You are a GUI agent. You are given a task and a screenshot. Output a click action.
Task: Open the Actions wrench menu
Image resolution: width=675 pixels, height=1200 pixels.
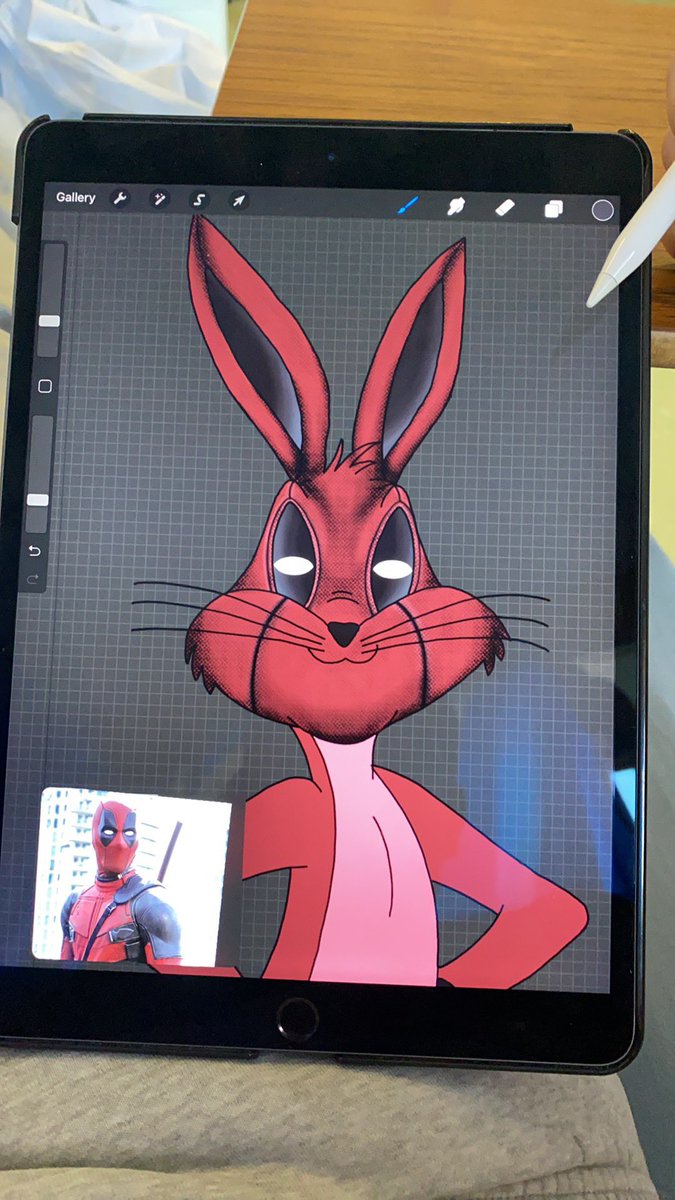coord(121,199)
